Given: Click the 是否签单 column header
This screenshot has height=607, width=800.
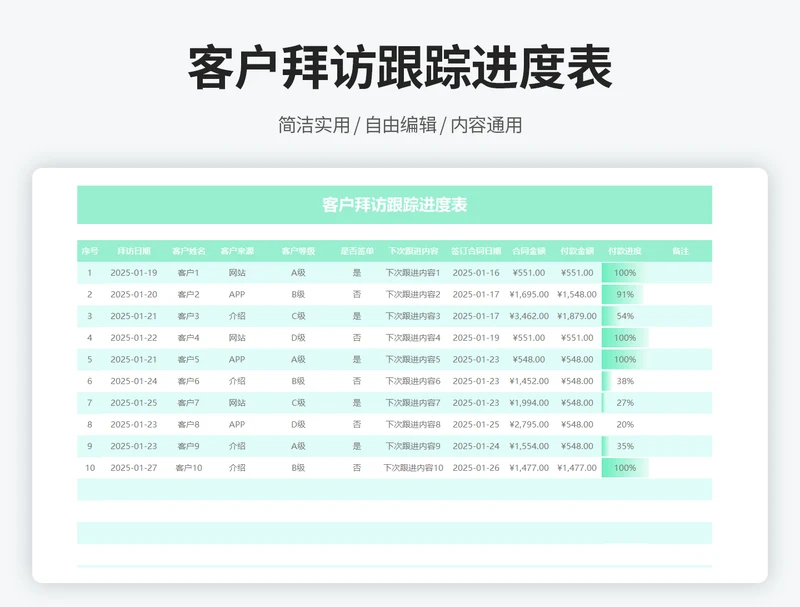Looking at the screenshot, I should click(x=357, y=251).
